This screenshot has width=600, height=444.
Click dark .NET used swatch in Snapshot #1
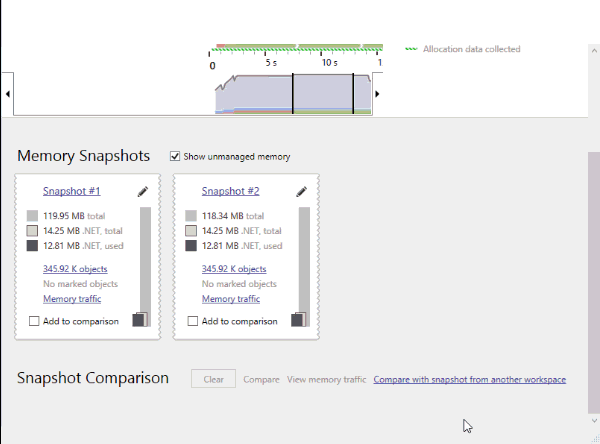(32, 246)
